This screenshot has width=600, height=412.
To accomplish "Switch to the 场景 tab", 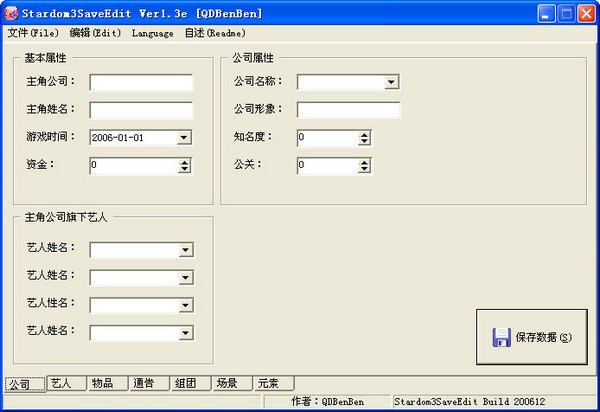I will pyautogui.click(x=232, y=383).
